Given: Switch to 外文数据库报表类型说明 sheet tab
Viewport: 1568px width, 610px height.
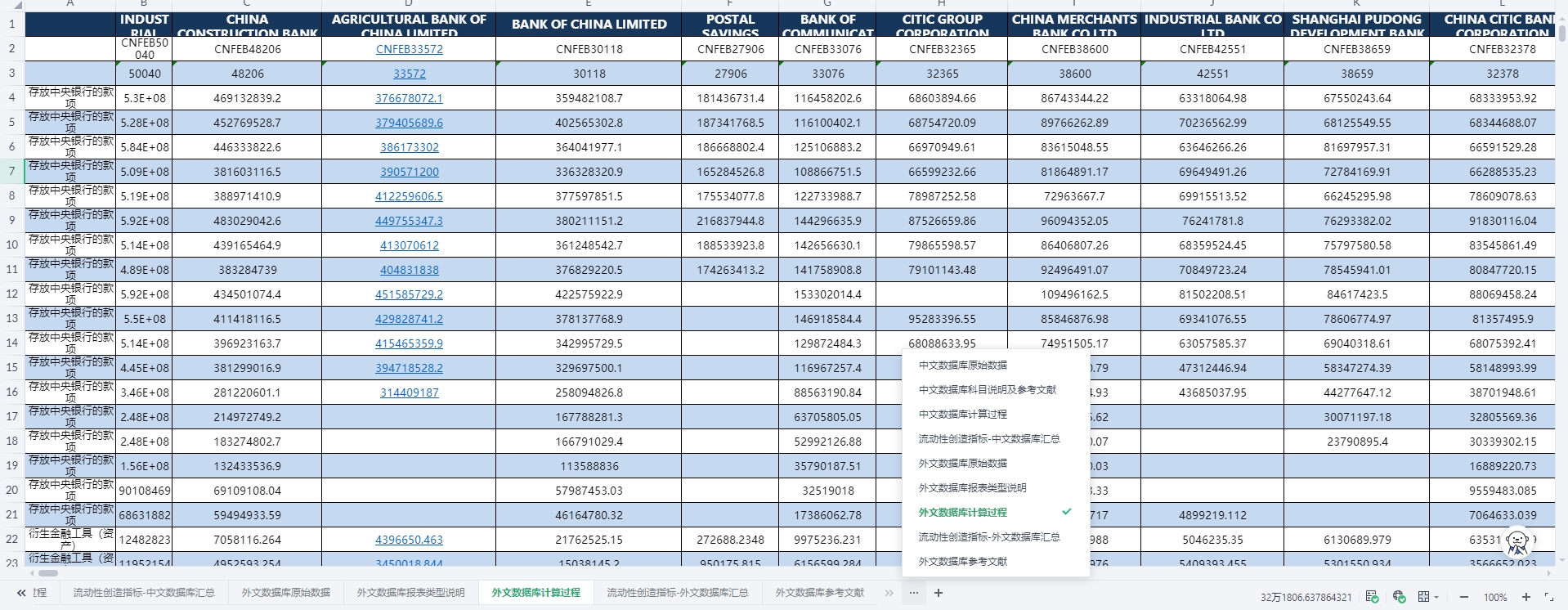Looking at the screenshot, I should click(410, 593).
